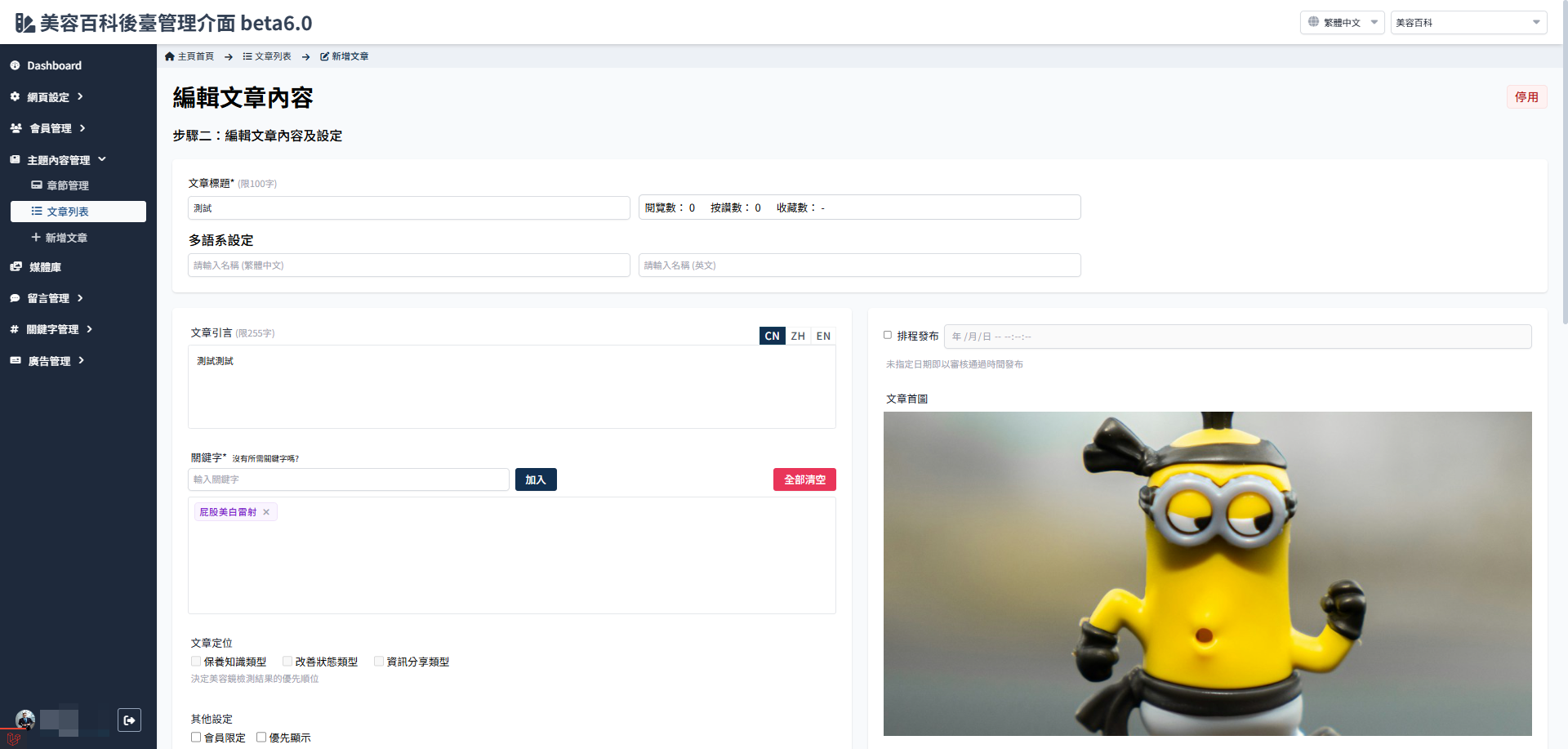Click the gear icon beside 網頁設定
1568x749 pixels.
[x=15, y=96]
